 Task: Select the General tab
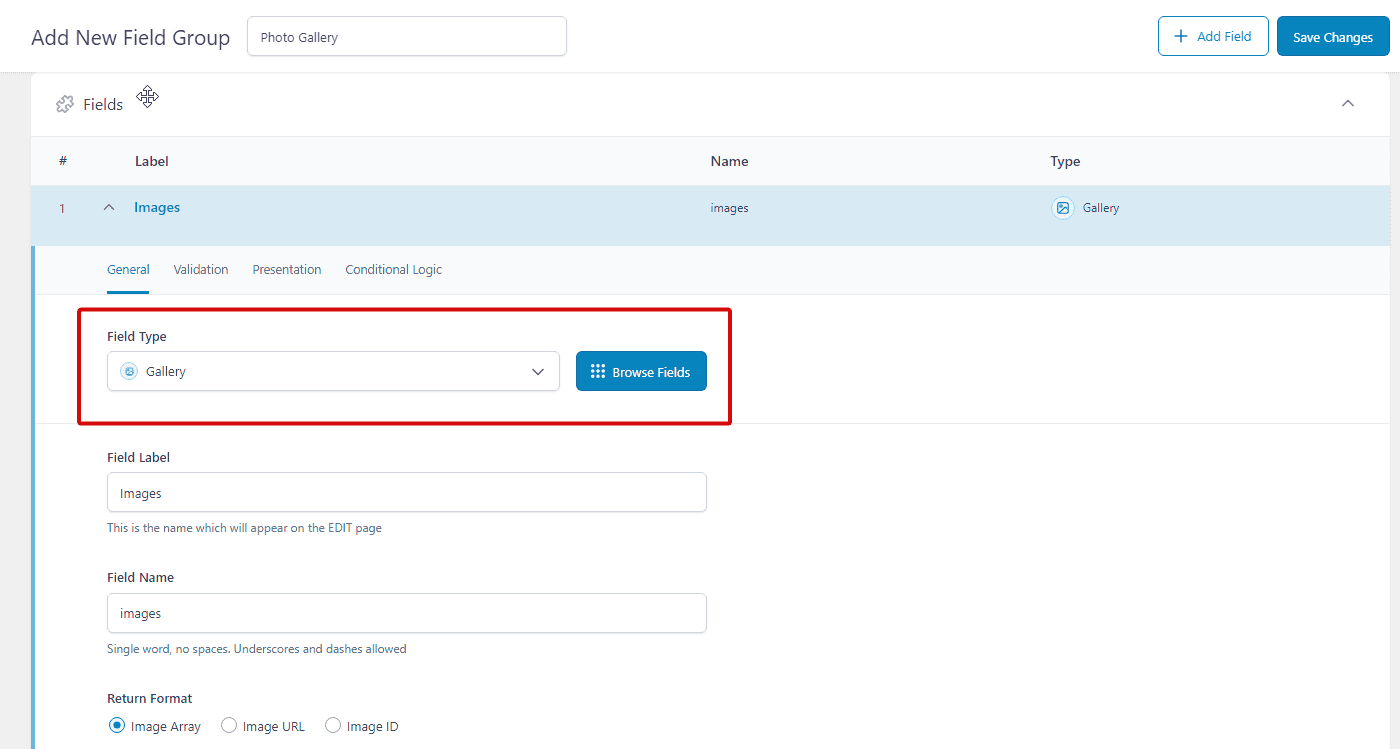[128, 270]
